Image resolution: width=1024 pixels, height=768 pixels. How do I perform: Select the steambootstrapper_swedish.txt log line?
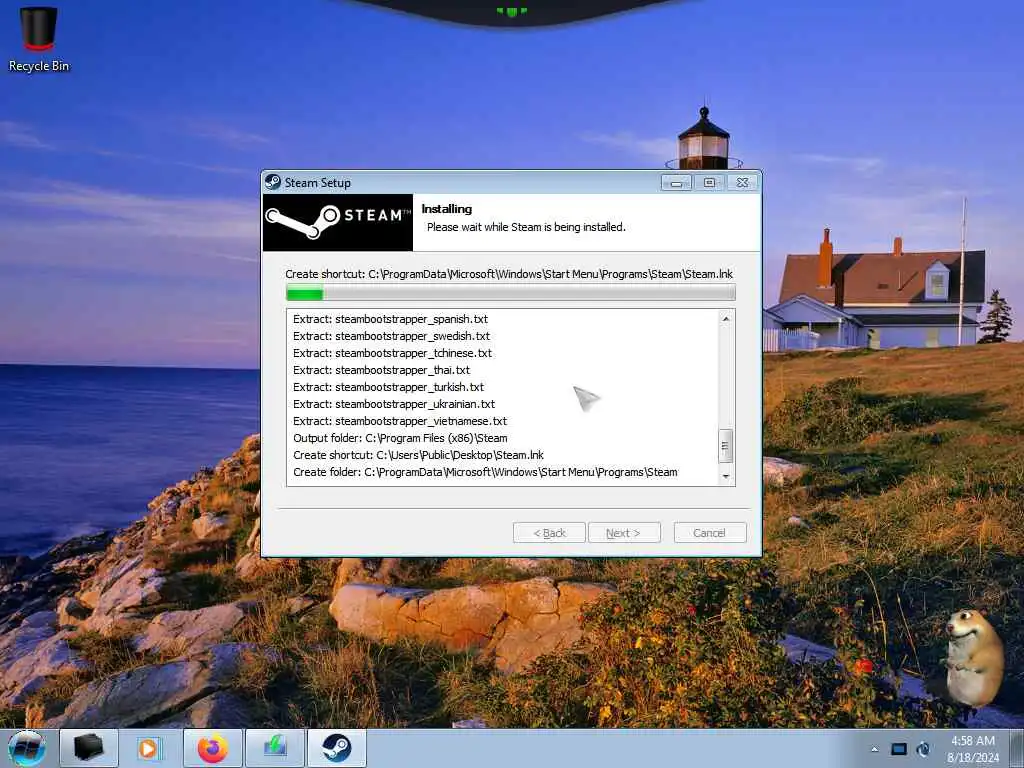pos(391,336)
